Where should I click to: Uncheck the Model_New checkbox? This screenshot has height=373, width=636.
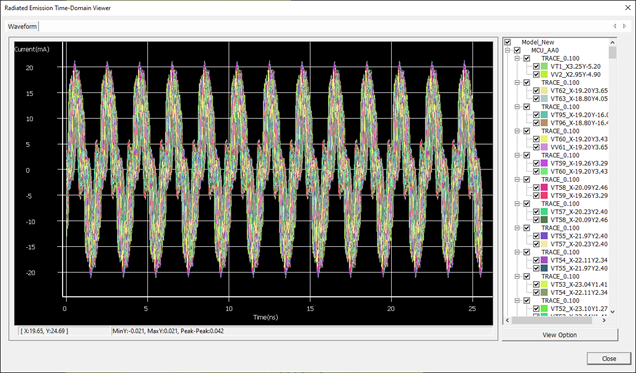(x=507, y=42)
